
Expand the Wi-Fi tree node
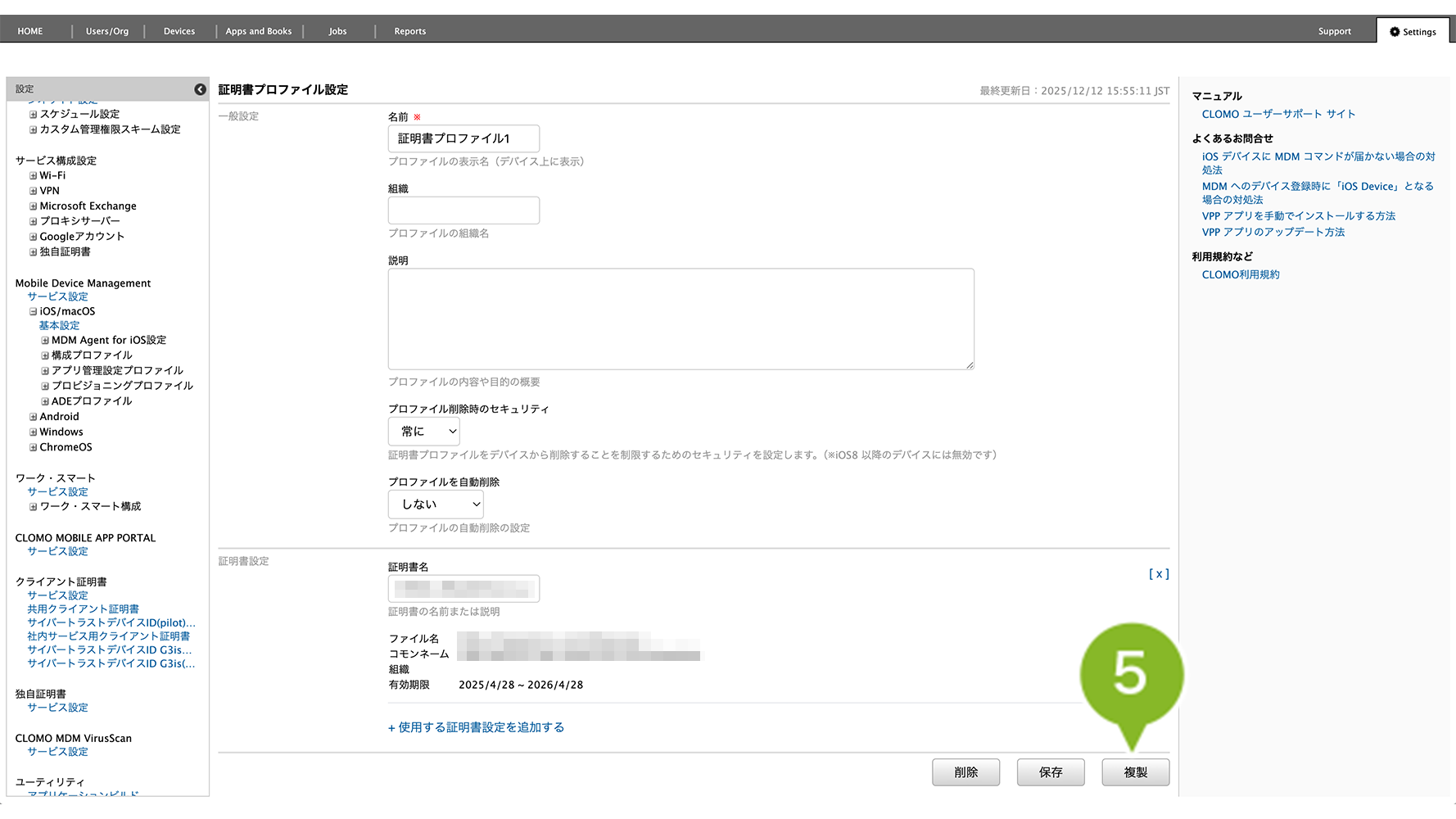click(34, 176)
